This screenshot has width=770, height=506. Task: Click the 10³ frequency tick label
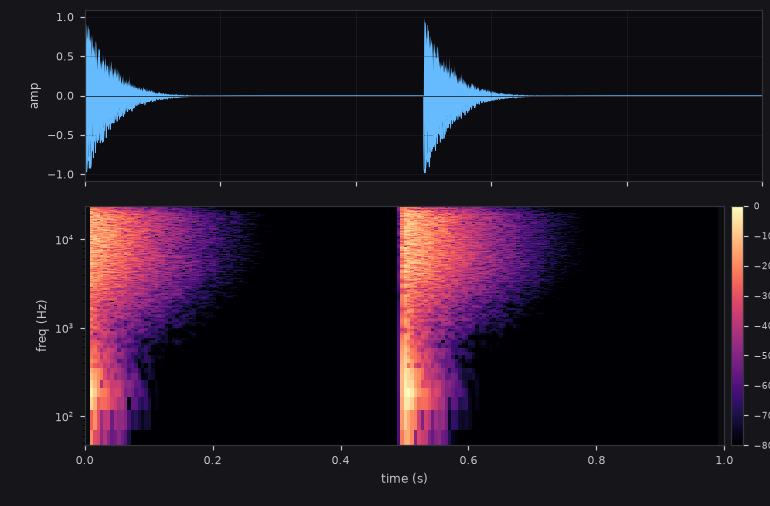64,328
